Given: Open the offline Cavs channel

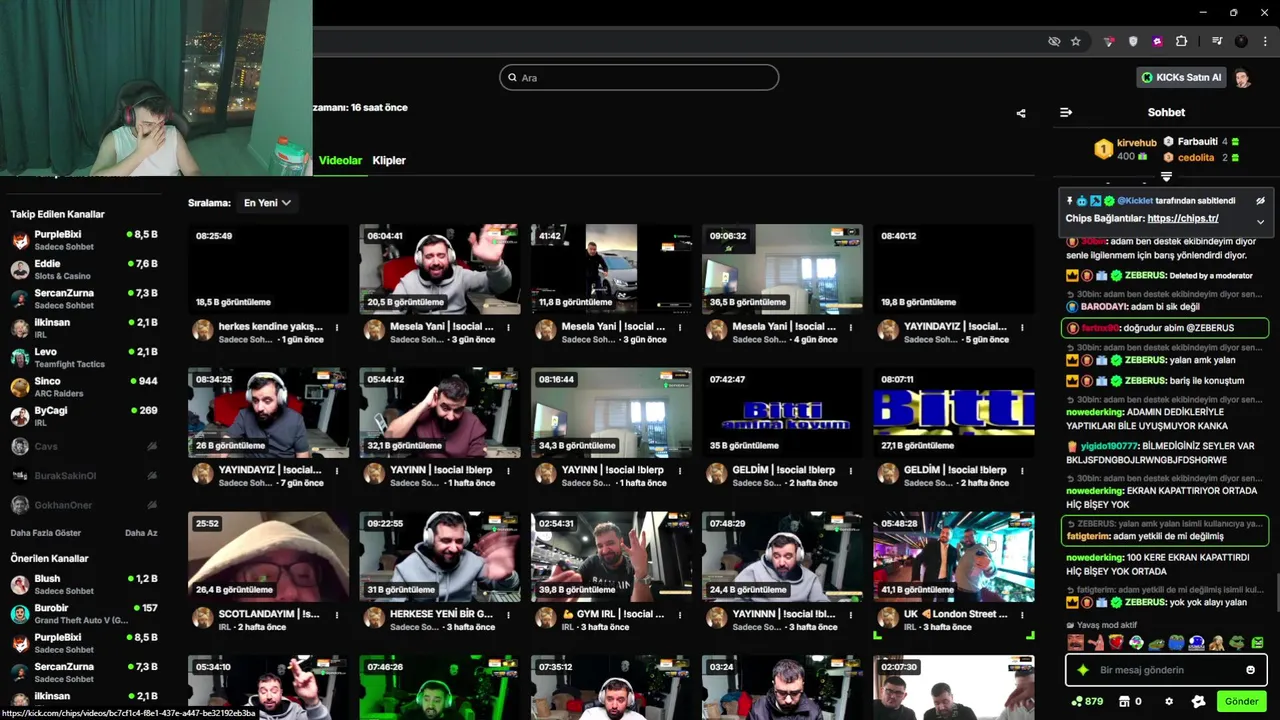Looking at the screenshot, I should coord(84,446).
